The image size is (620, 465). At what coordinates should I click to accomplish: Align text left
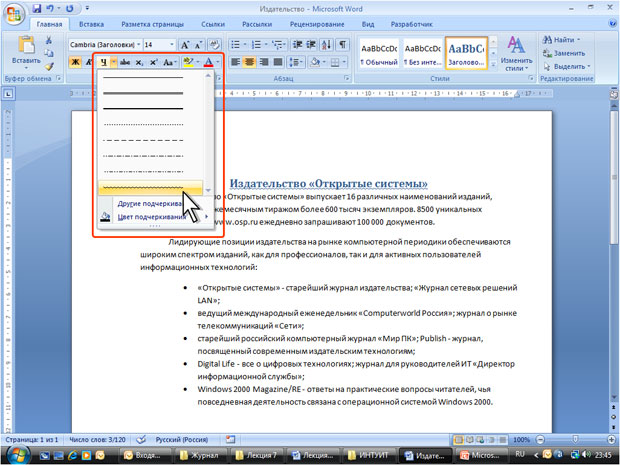pos(235,62)
